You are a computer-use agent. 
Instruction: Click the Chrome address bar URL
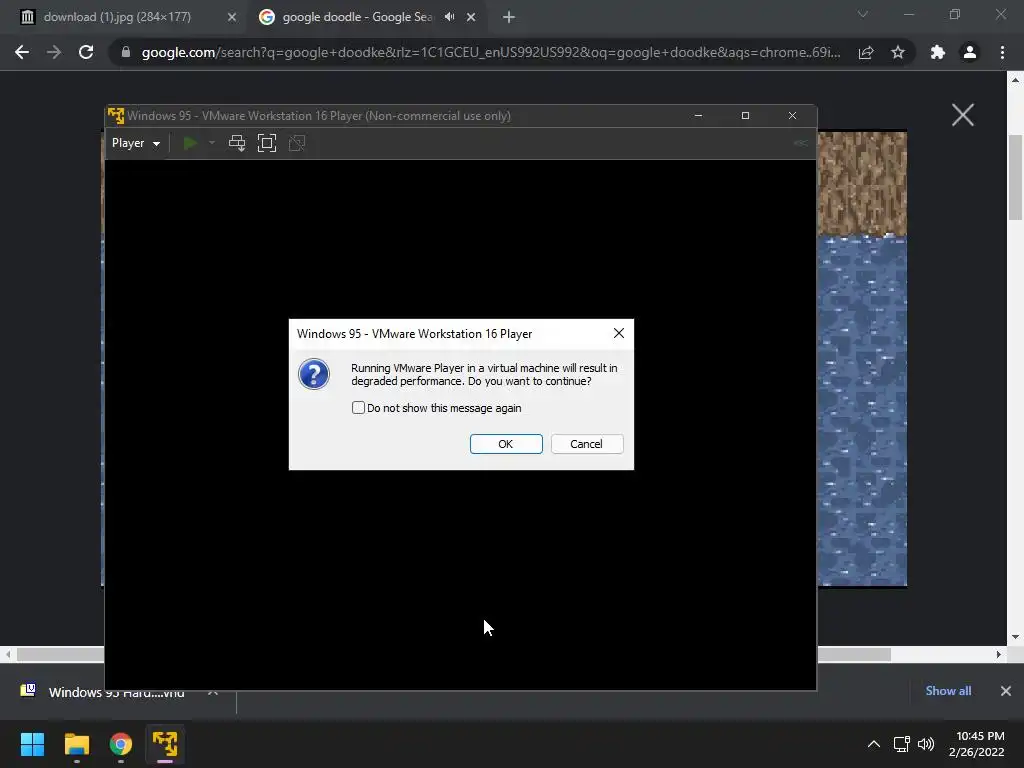tap(491, 52)
